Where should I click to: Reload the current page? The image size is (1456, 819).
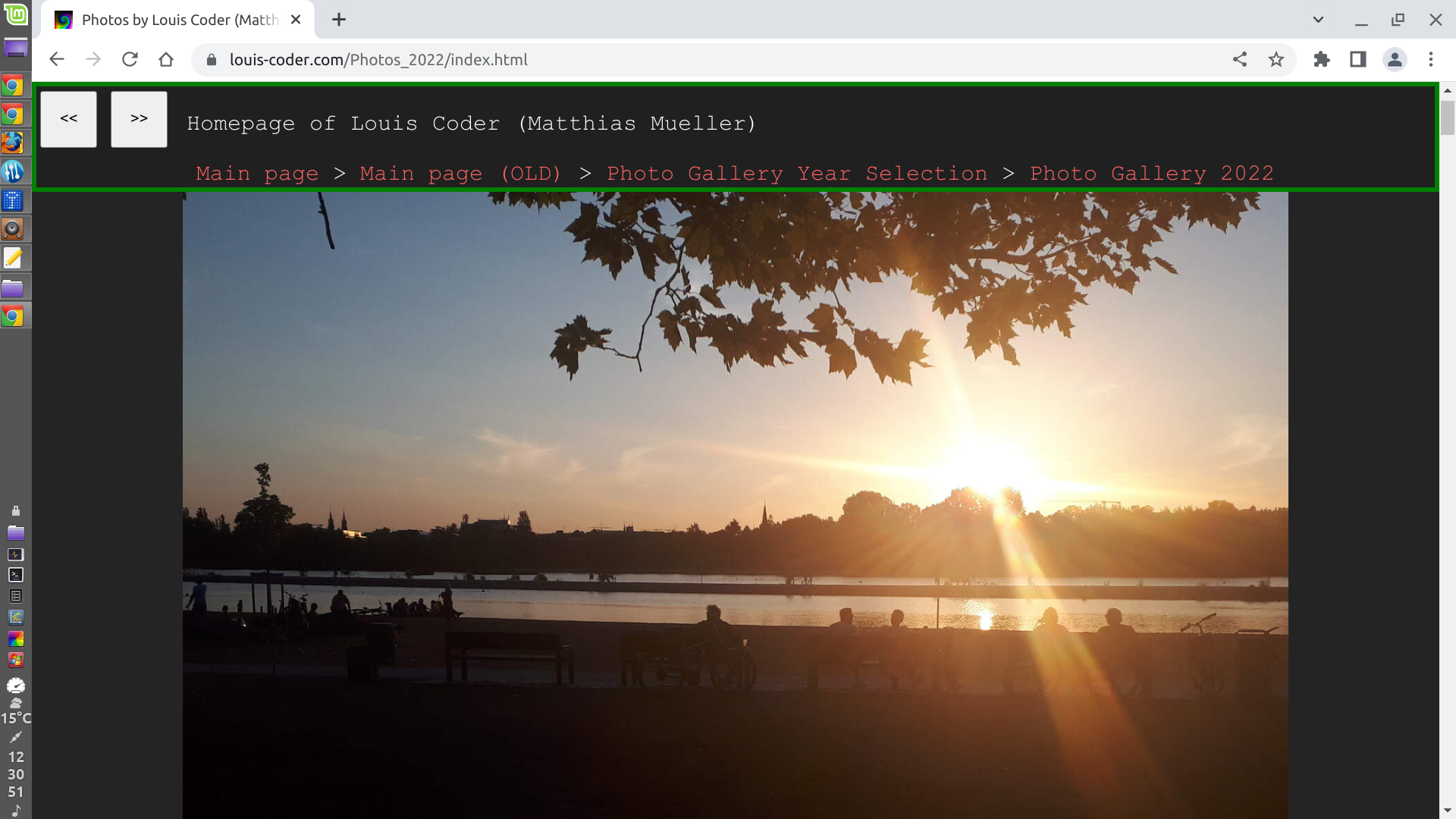pyautogui.click(x=130, y=59)
